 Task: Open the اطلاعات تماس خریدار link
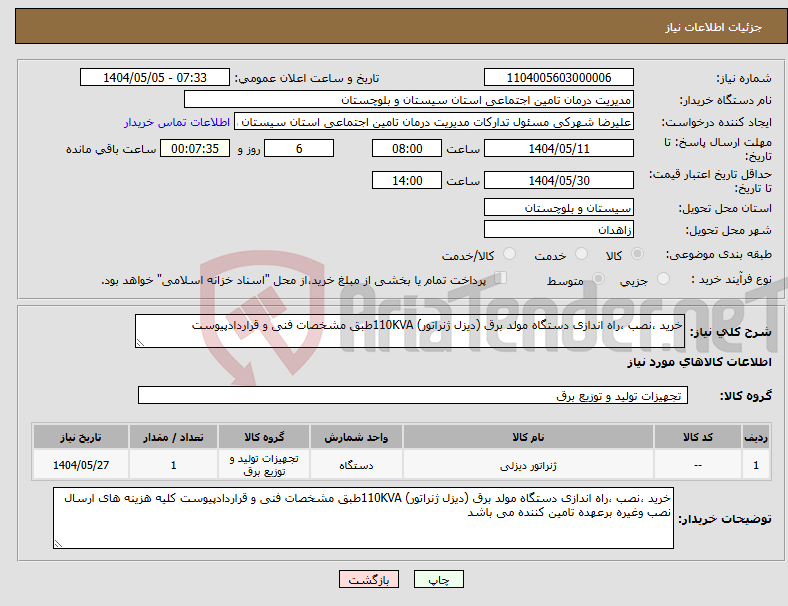[177, 122]
